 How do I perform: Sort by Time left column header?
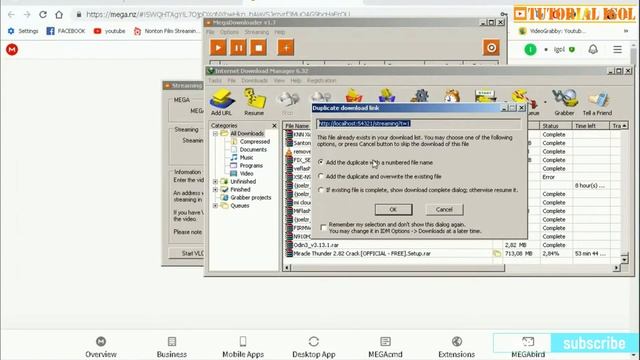tap(591, 126)
